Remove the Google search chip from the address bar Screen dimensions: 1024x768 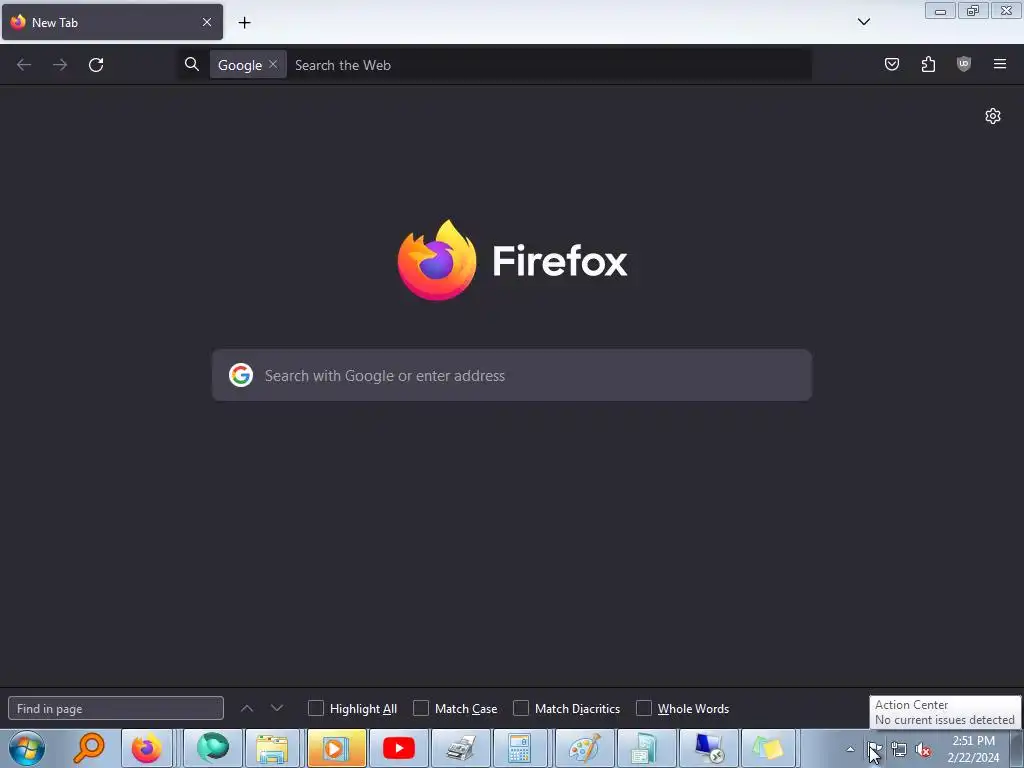pyautogui.click(x=273, y=64)
